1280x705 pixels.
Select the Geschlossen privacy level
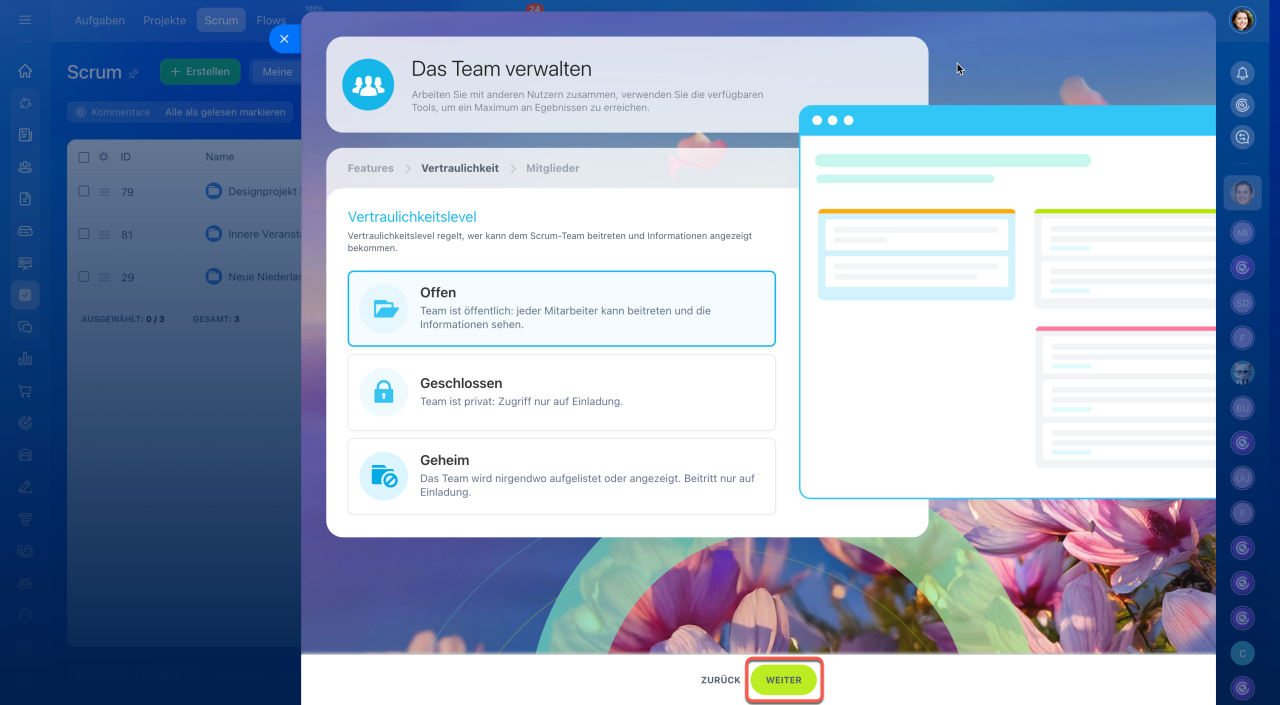tap(561, 392)
